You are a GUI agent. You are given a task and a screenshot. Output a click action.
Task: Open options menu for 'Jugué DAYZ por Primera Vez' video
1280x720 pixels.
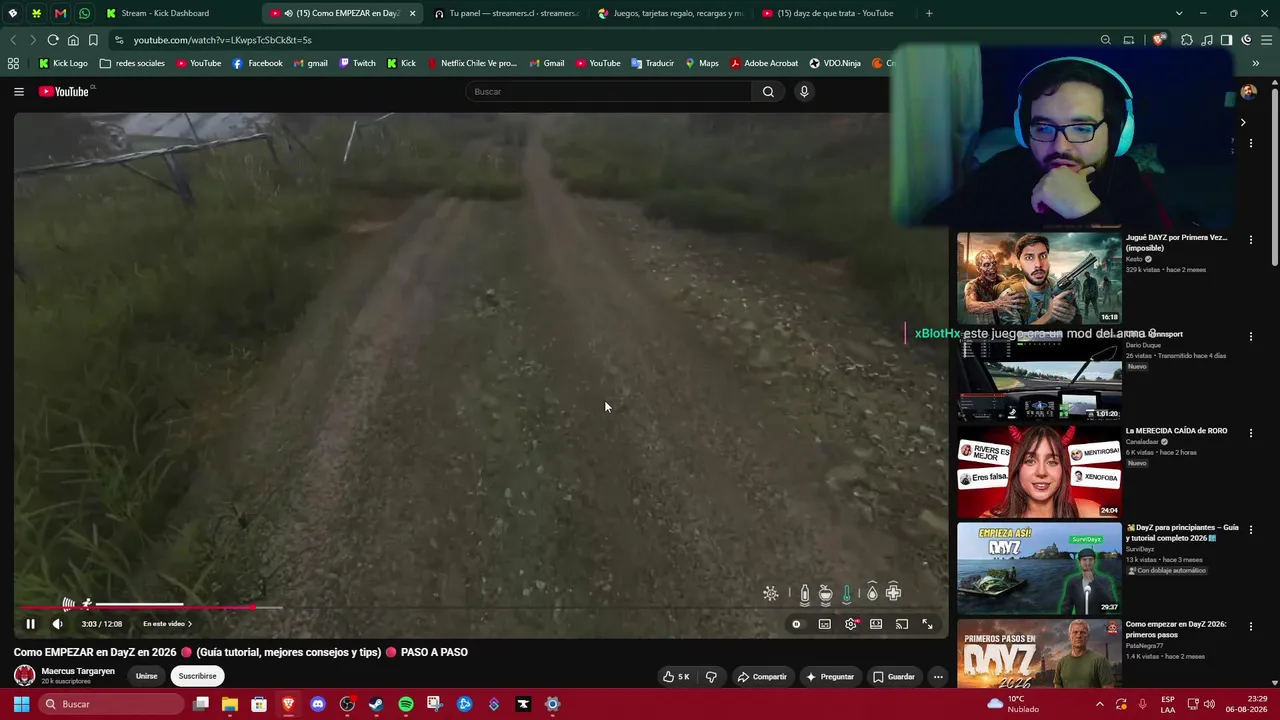coord(1251,240)
